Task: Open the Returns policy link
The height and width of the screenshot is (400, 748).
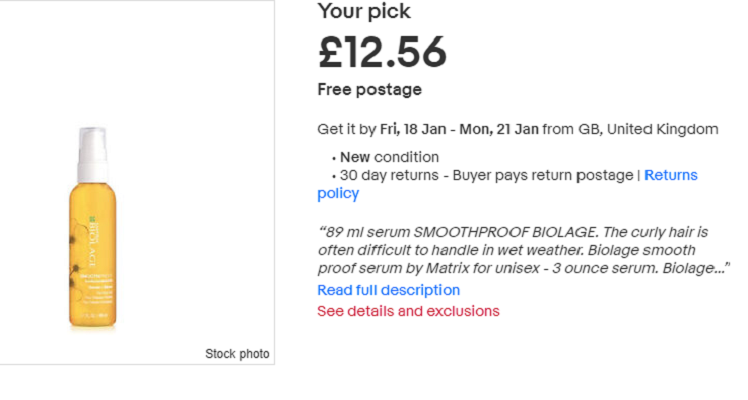Action: pyautogui.click(x=670, y=175)
